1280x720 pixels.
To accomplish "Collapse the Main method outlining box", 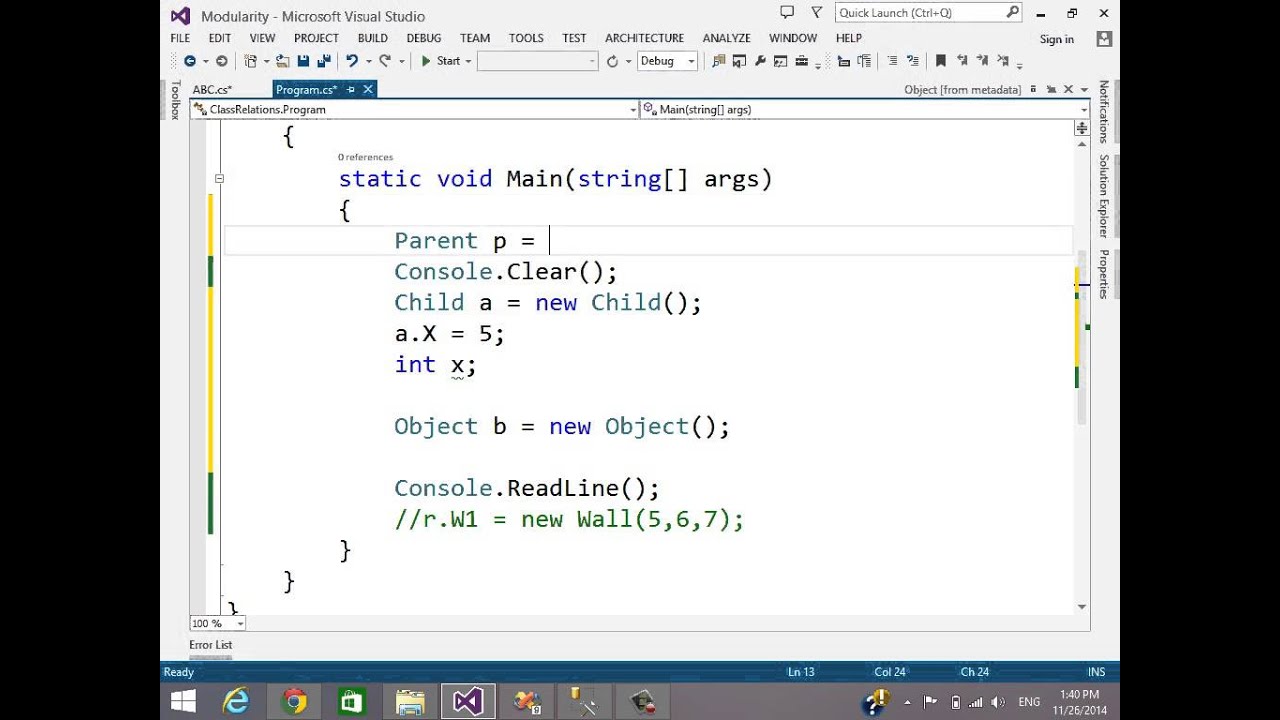I will point(219,179).
